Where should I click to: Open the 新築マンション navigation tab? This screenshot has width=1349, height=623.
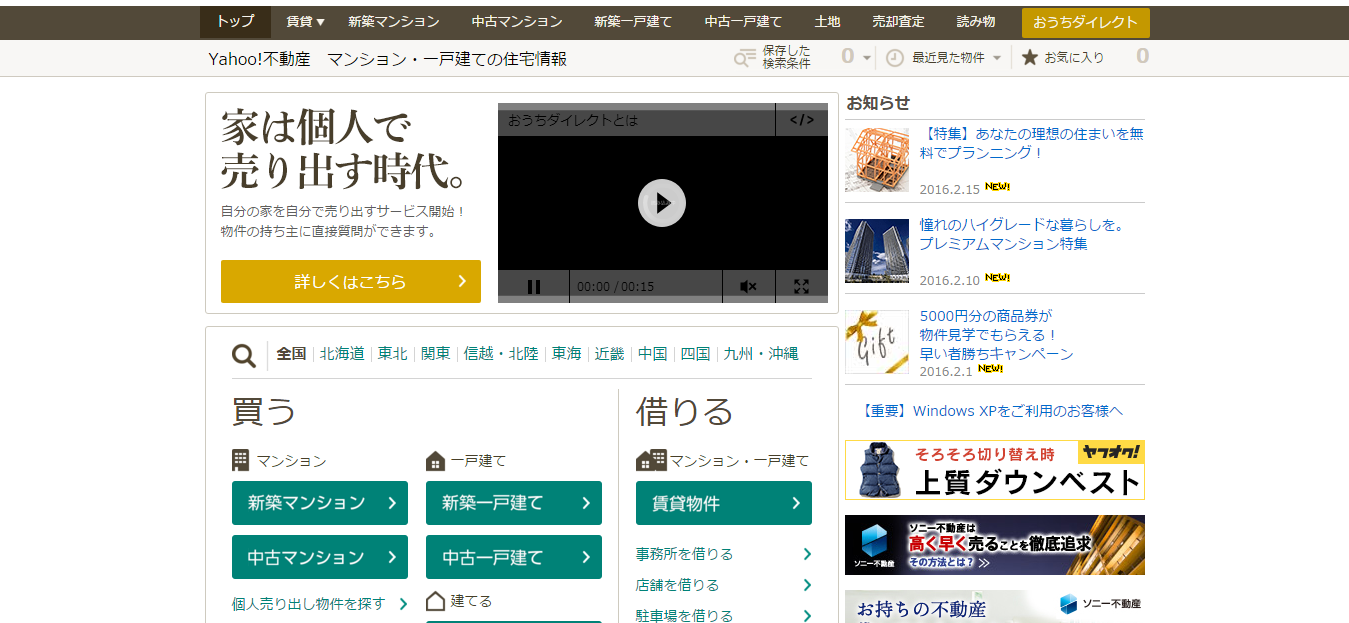[394, 21]
